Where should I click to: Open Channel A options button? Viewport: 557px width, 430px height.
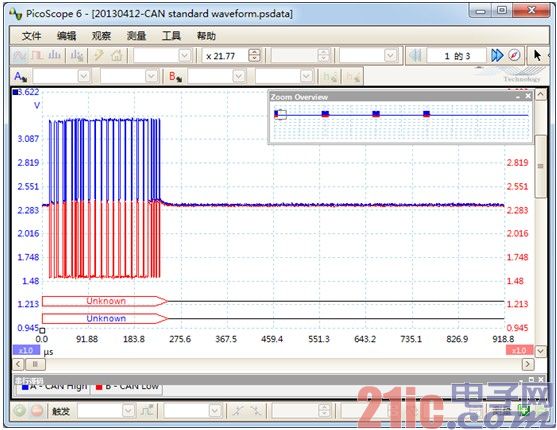21,76
